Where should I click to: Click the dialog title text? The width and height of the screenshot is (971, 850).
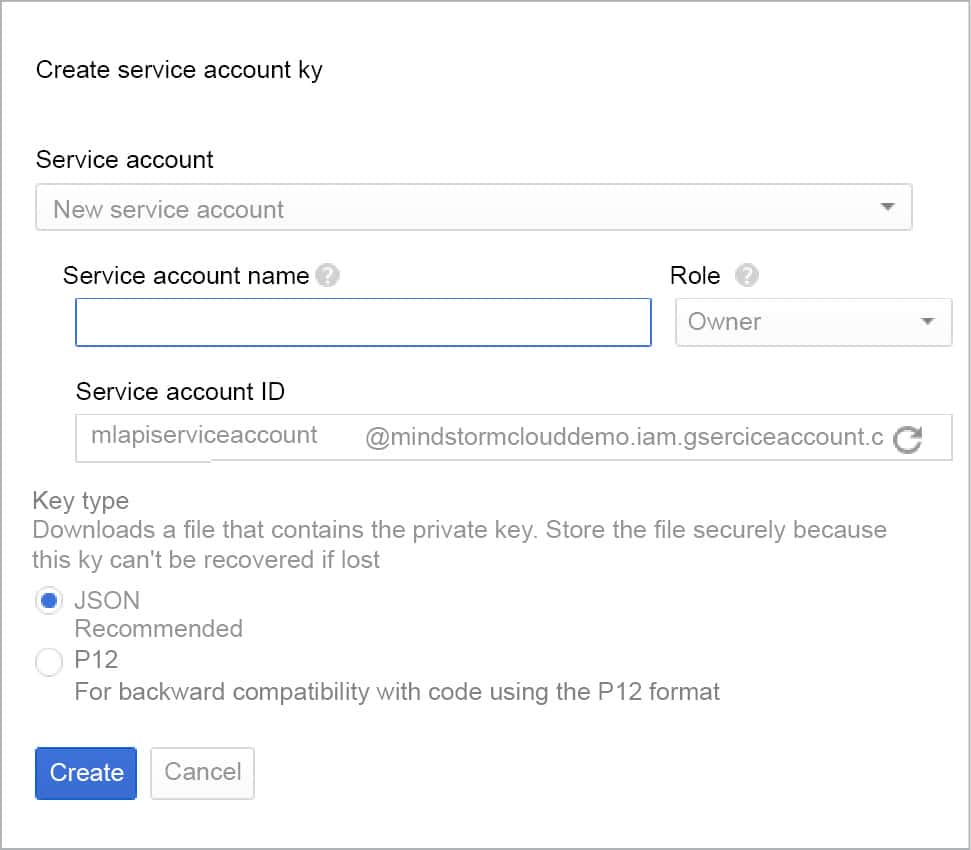point(179,70)
